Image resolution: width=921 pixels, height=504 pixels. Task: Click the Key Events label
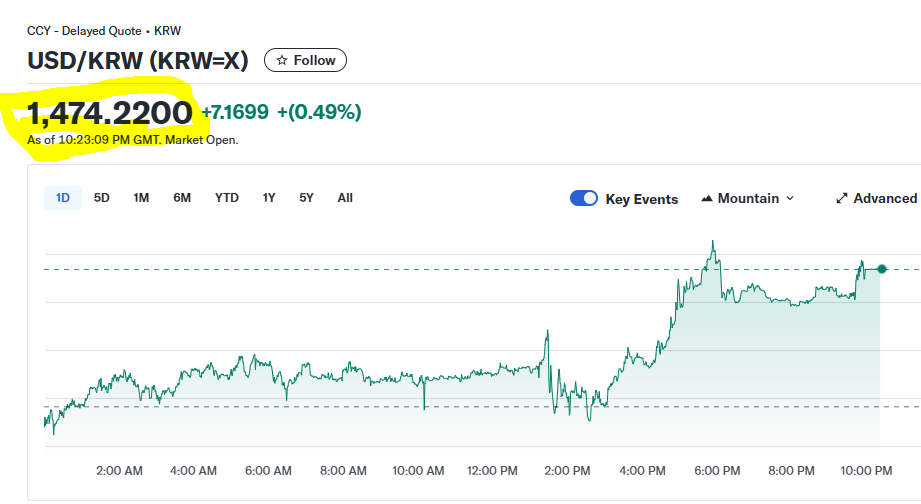641,199
